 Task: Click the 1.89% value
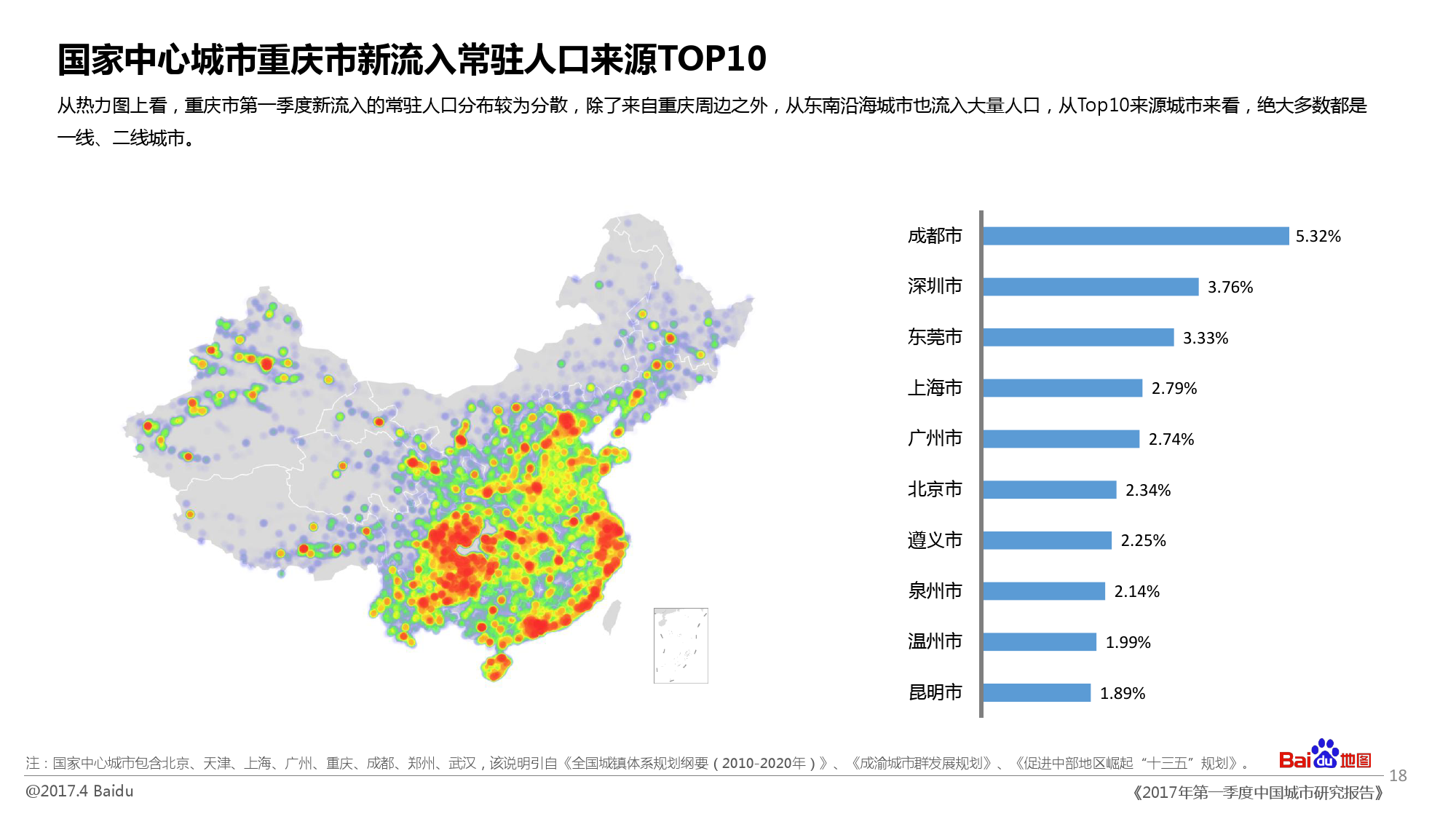[1123, 694]
